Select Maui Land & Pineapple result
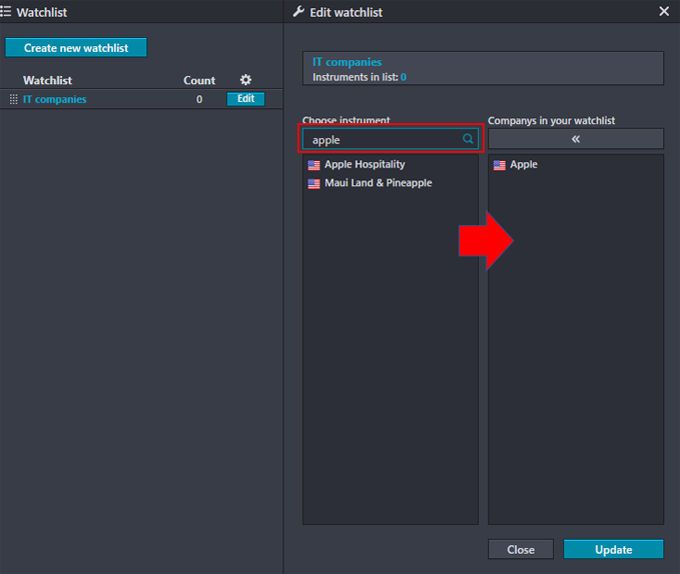Image resolution: width=680 pixels, height=574 pixels. tap(378, 183)
